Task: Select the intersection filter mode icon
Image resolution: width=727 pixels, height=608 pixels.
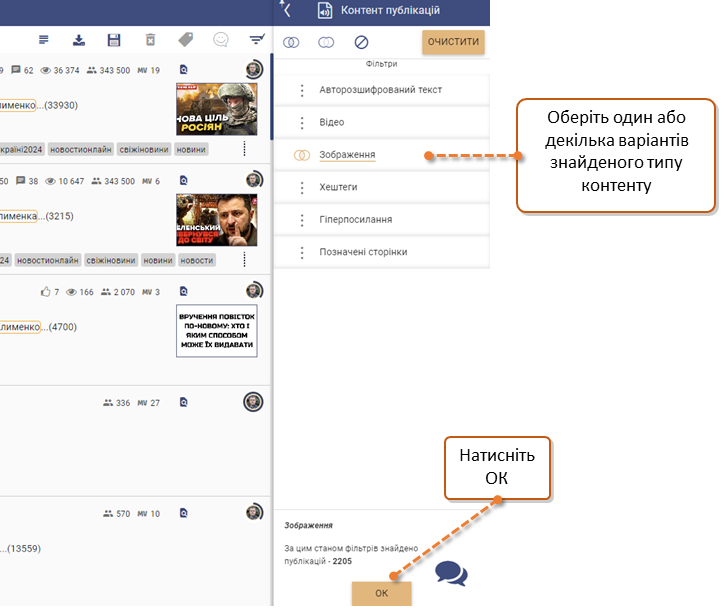Action: pos(291,43)
